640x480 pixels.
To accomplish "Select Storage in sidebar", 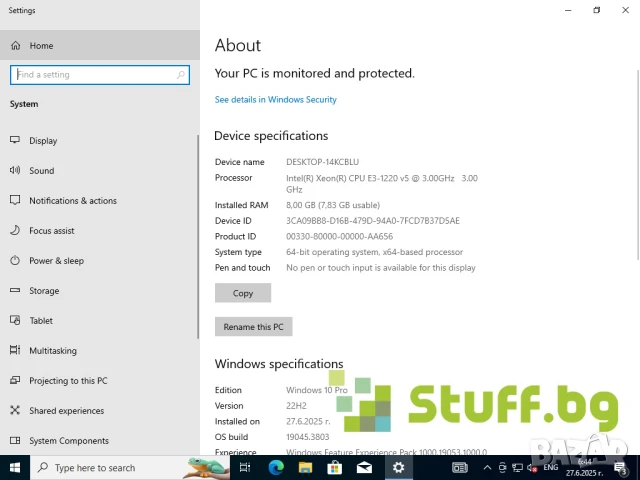I will pos(44,291).
